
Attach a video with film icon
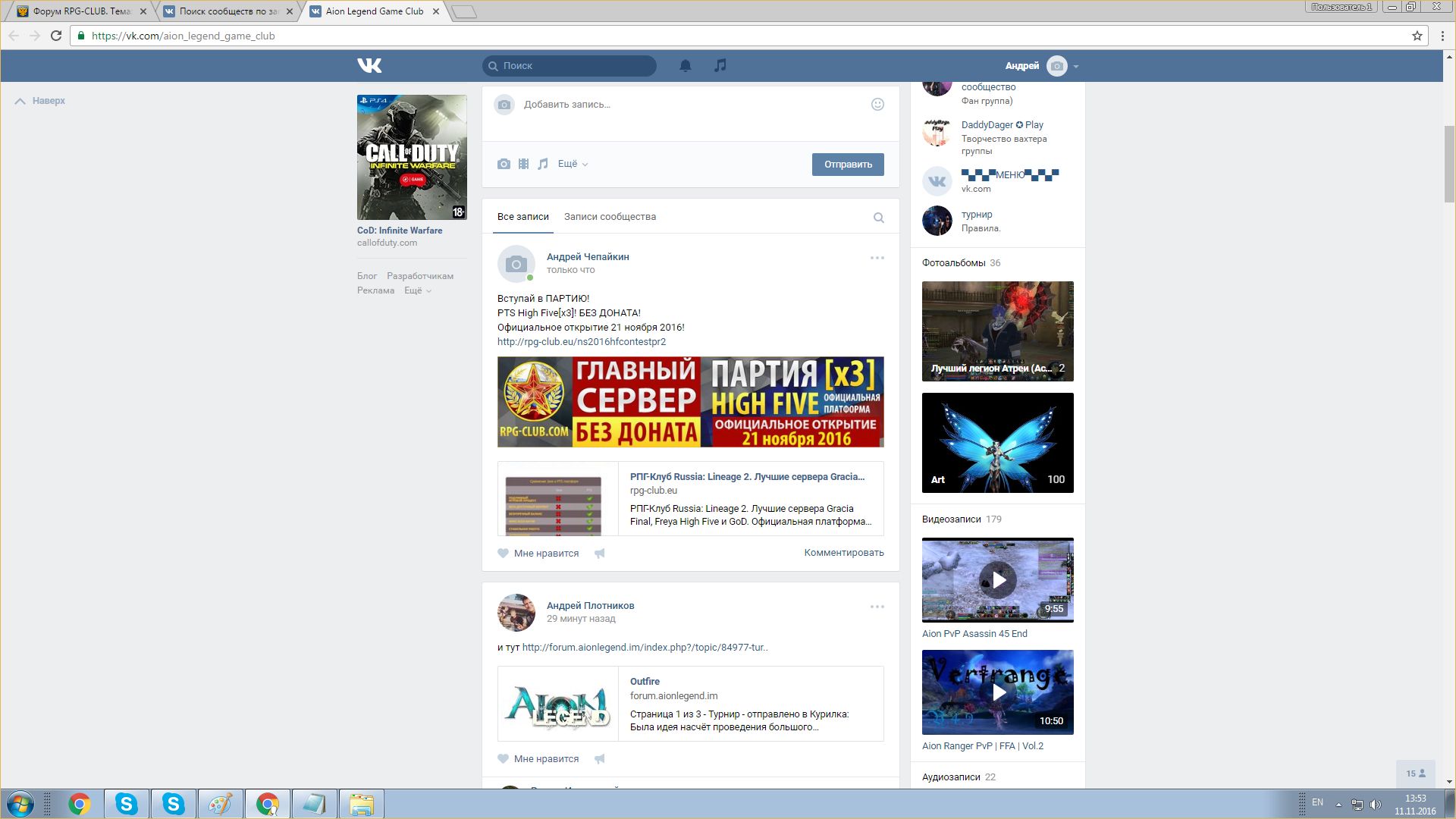(523, 164)
